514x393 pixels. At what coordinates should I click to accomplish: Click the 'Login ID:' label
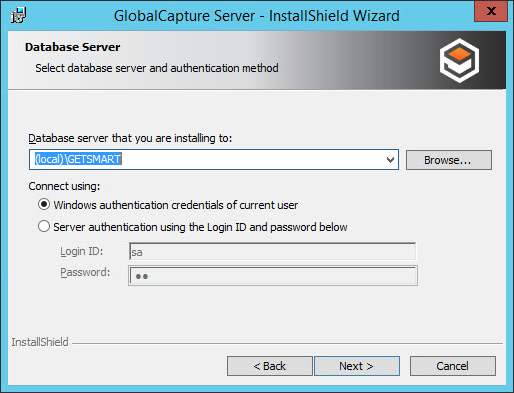[x=82, y=251]
